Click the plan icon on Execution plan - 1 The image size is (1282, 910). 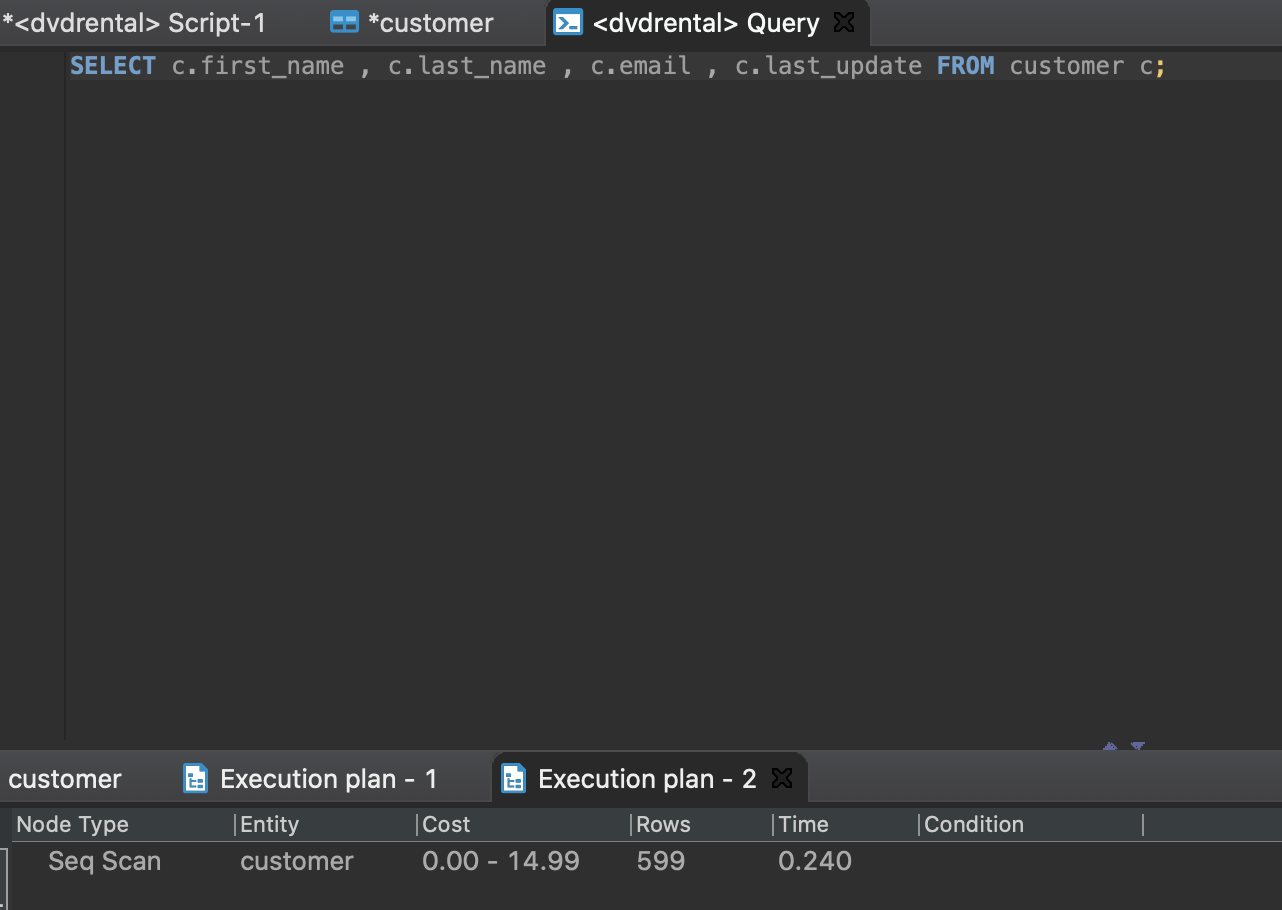[196, 779]
